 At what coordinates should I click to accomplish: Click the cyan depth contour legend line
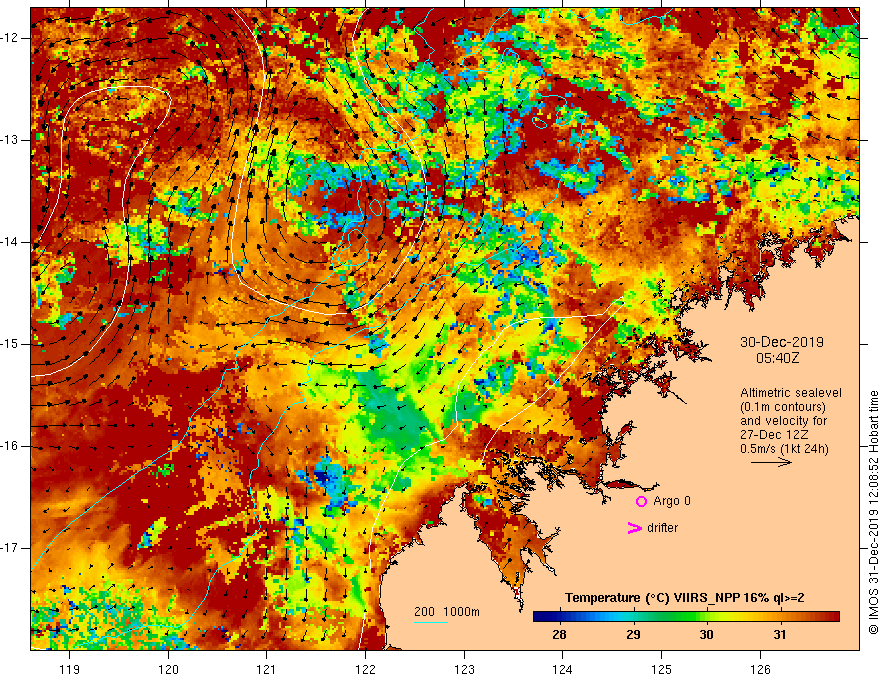(431, 622)
